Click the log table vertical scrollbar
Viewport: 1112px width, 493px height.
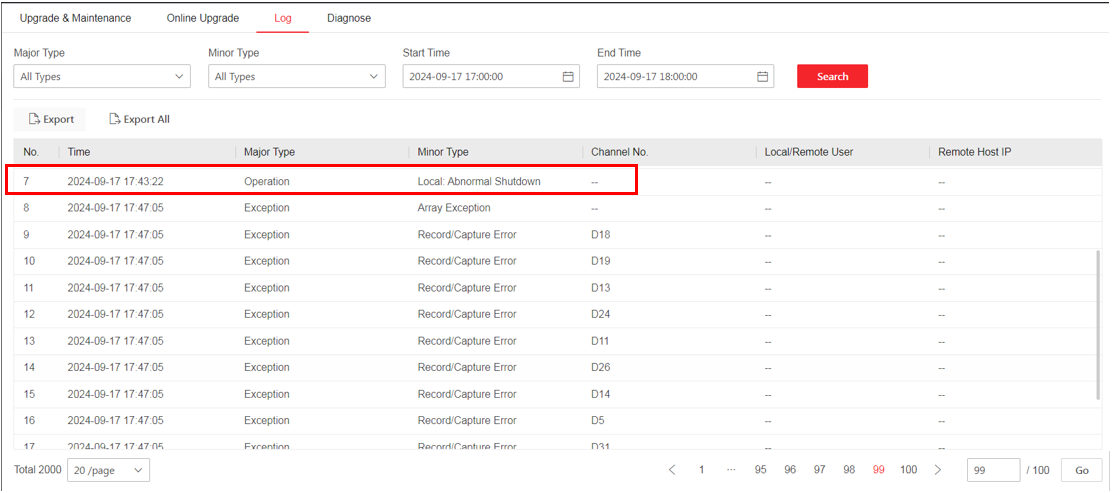1100,320
